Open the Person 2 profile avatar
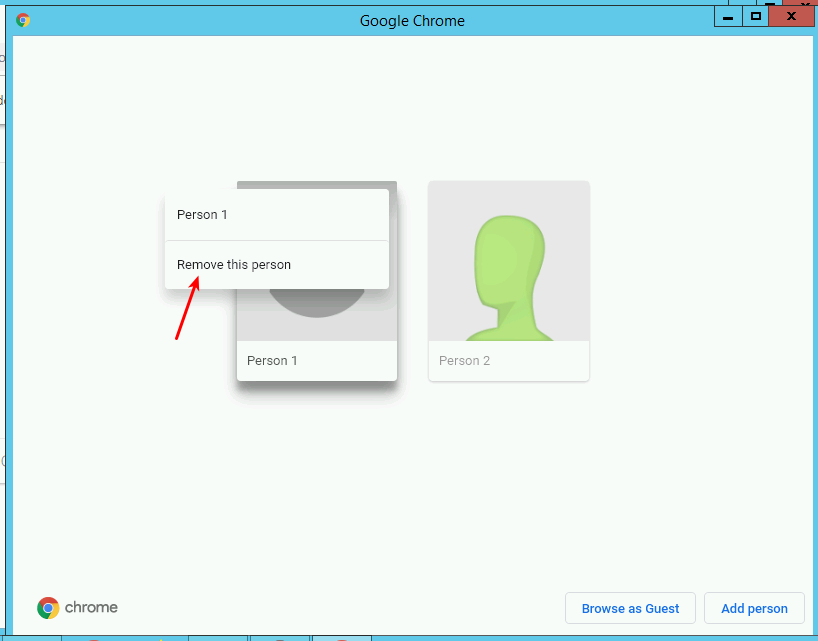818x641 pixels. click(509, 261)
